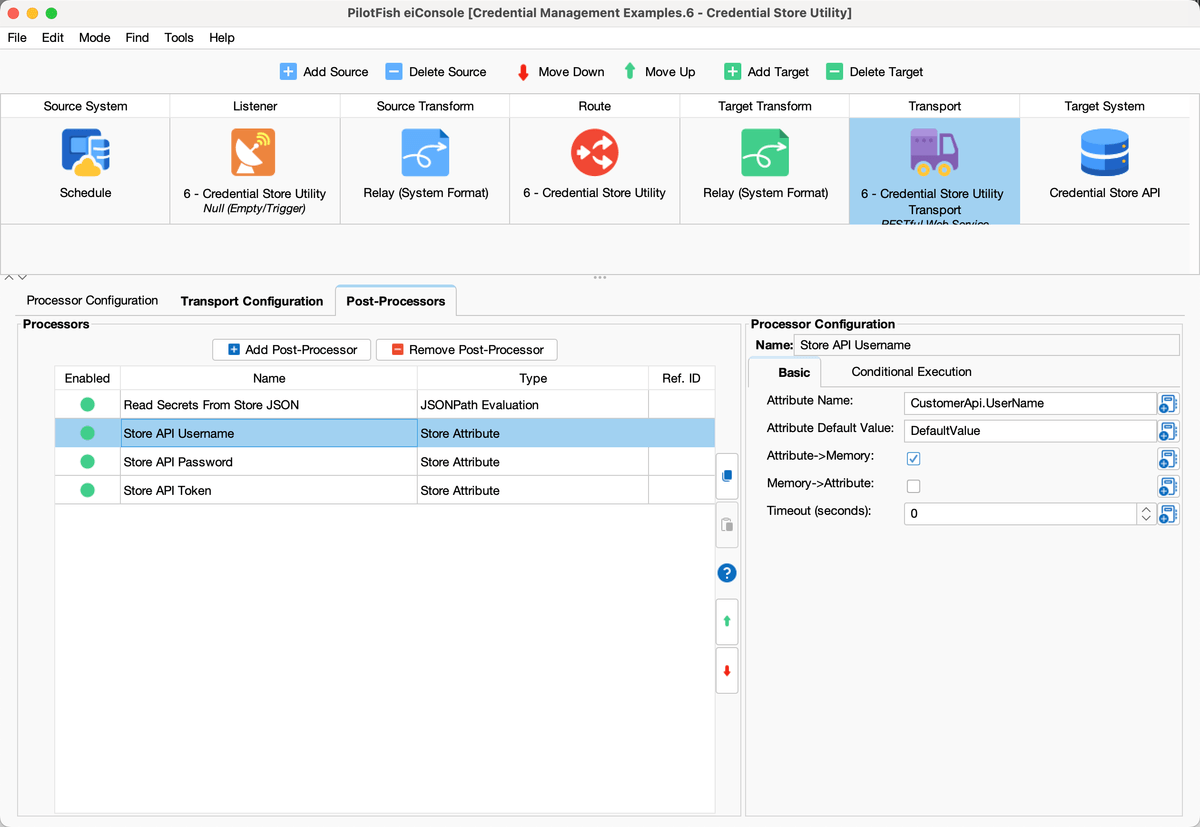
Task: Toggle enabled dot for Store API Username
Action: (x=87, y=433)
